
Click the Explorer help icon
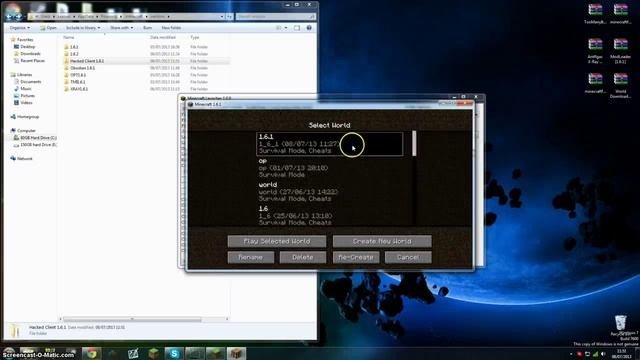click(x=309, y=28)
